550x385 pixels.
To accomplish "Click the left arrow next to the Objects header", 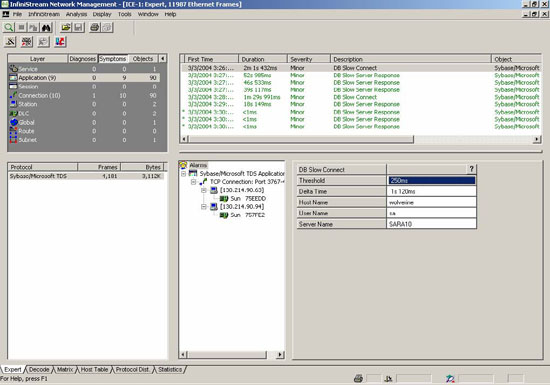I will click(x=162, y=59).
